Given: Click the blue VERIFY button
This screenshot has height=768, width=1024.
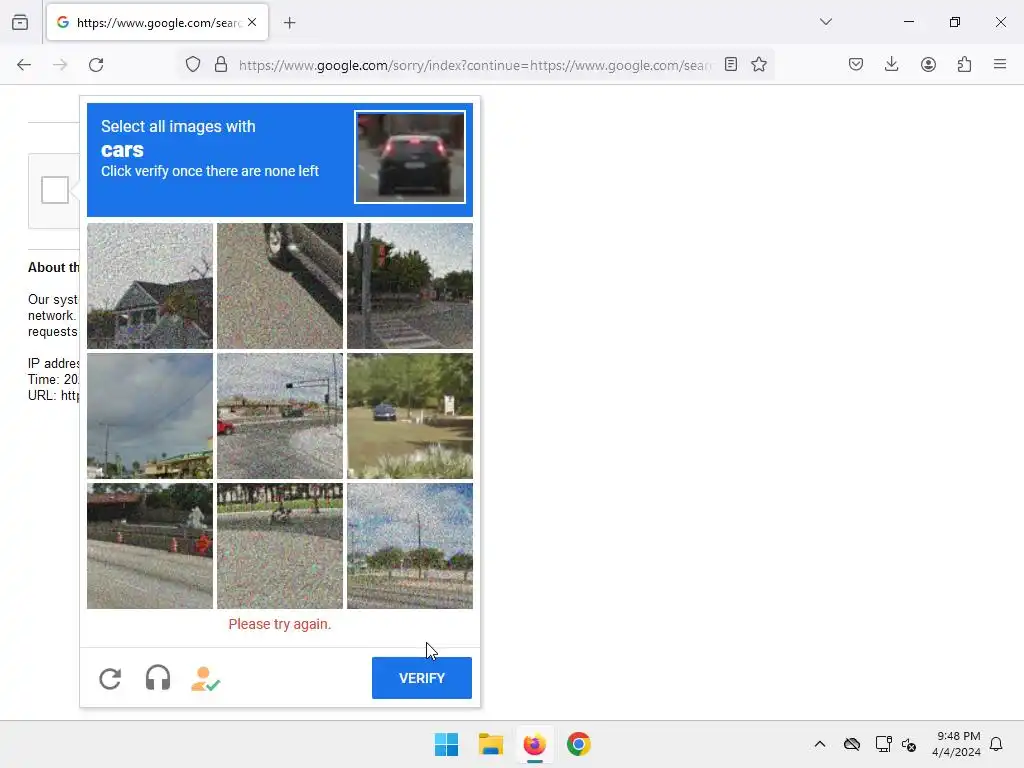Looking at the screenshot, I should click(x=422, y=678).
